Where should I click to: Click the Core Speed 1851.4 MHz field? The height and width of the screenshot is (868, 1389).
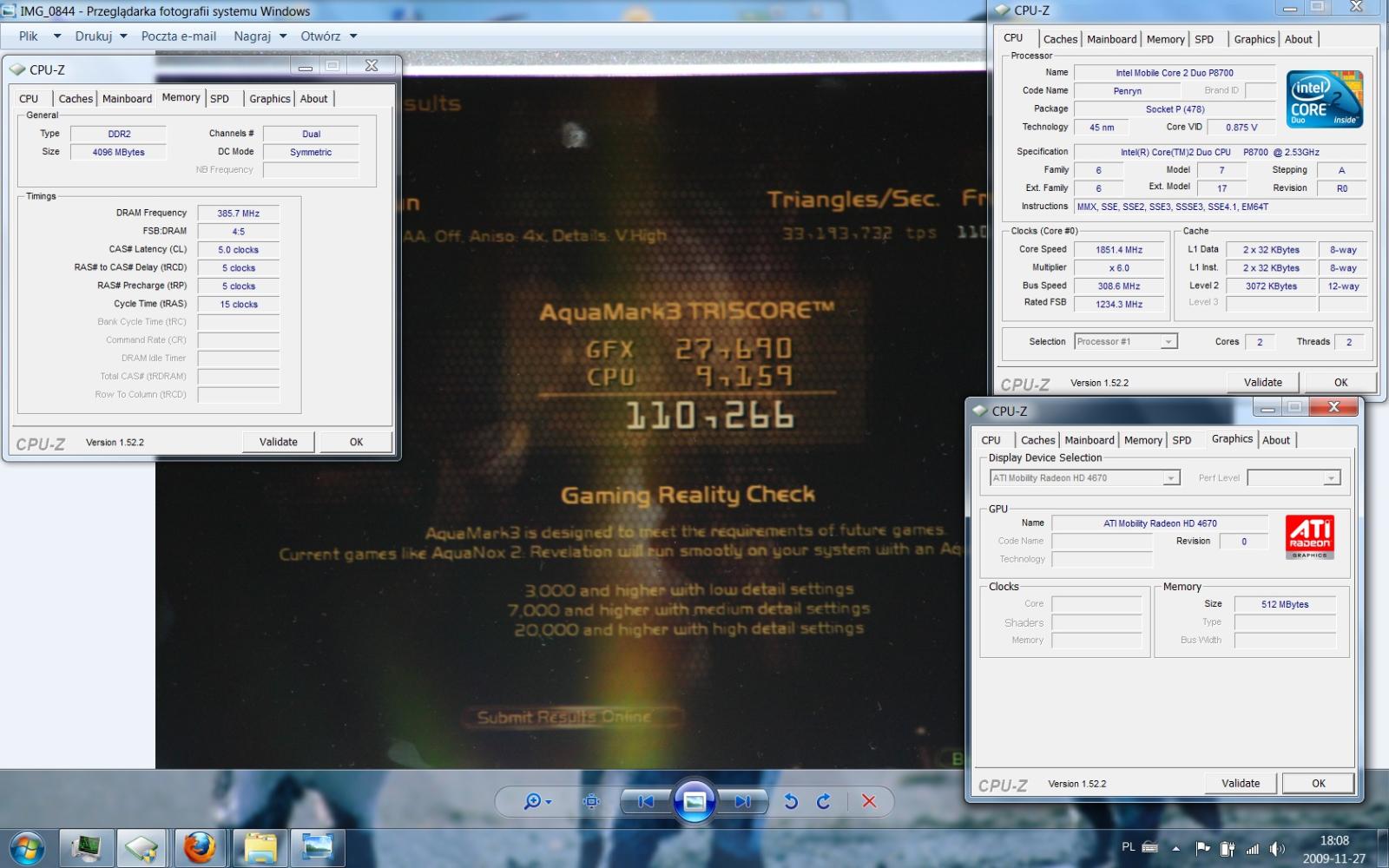click(x=1119, y=250)
